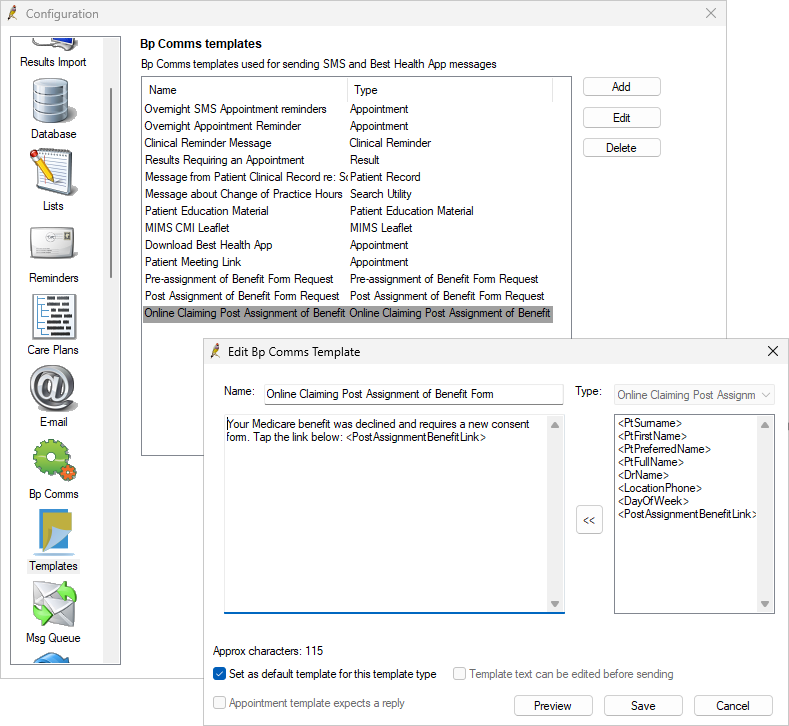The image size is (789, 726).
Task: Select the <DrName> merge field
Action: pos(643,475)
